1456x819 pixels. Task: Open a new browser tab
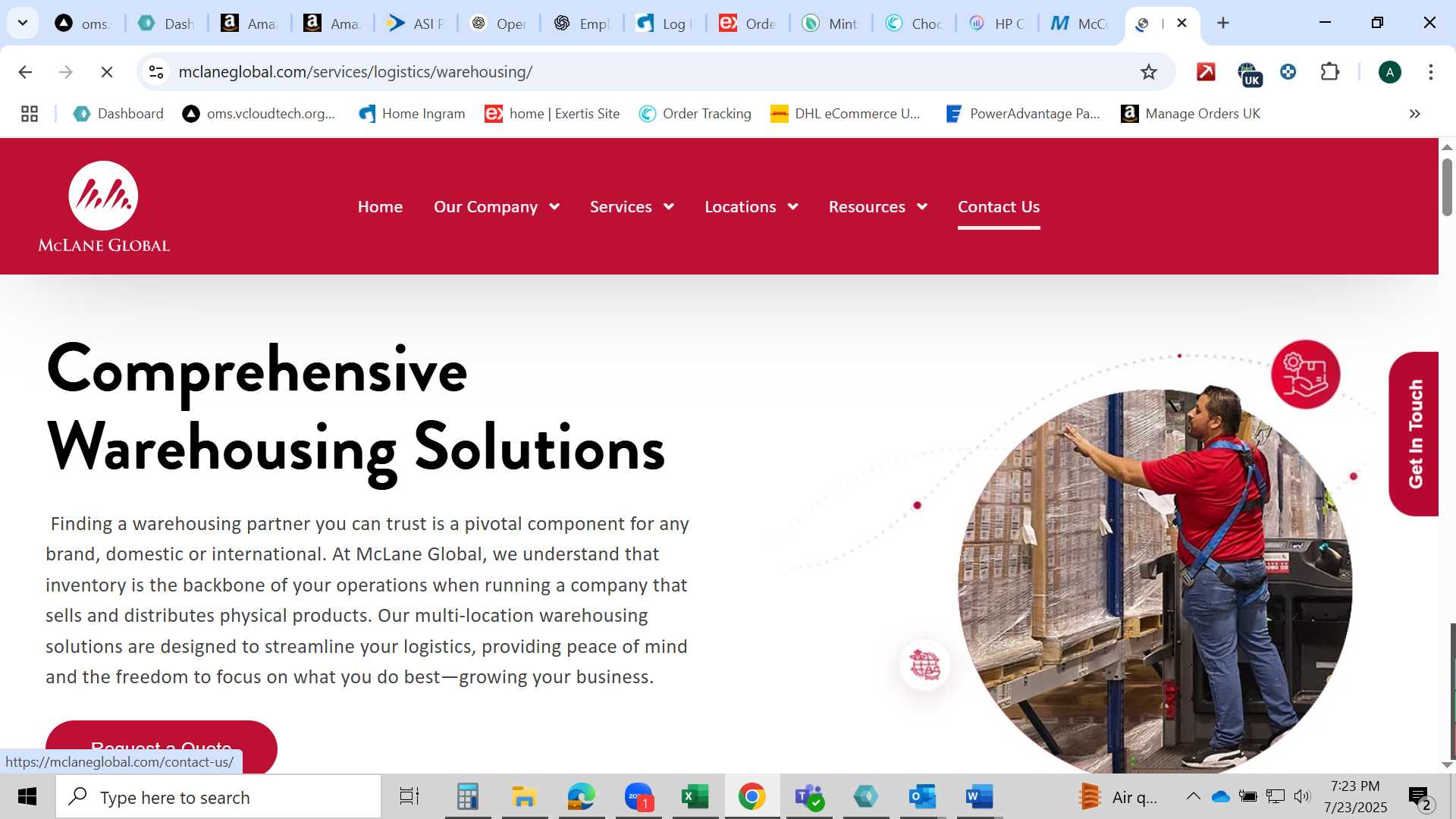(x=1223, y=23)
